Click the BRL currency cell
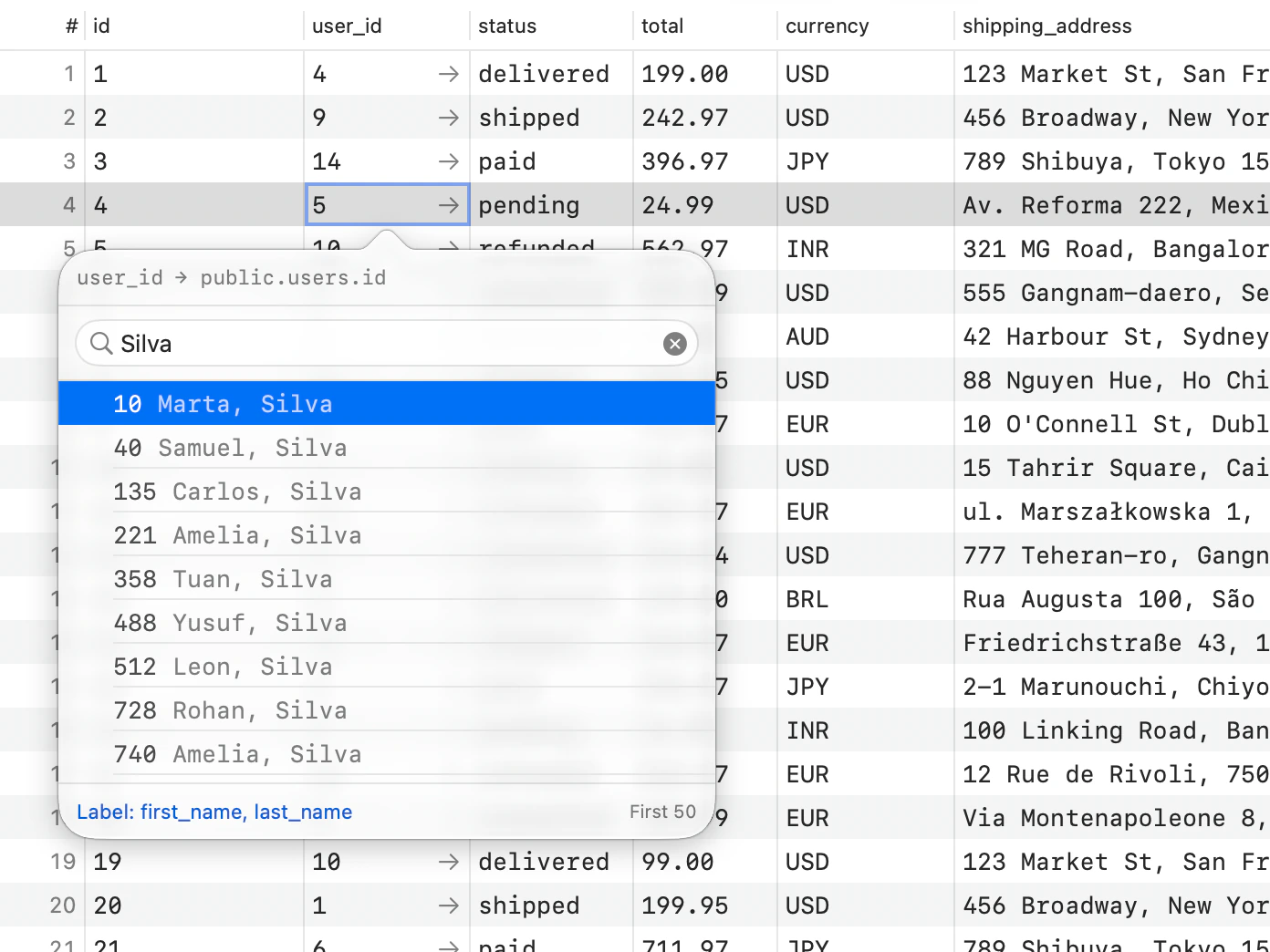 [x=866, y=599]
